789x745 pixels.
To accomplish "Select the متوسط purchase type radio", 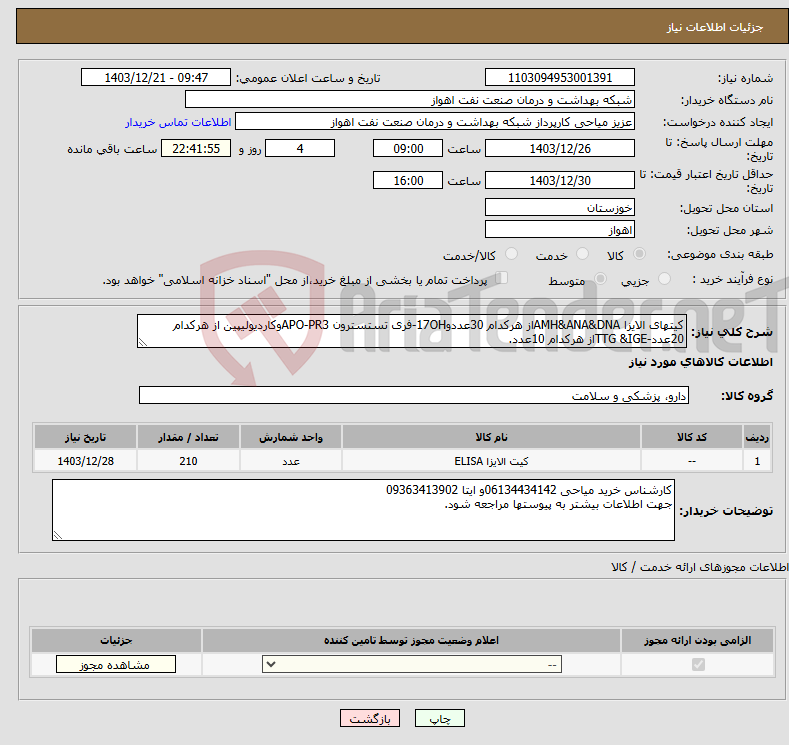I will pos(600,279).
